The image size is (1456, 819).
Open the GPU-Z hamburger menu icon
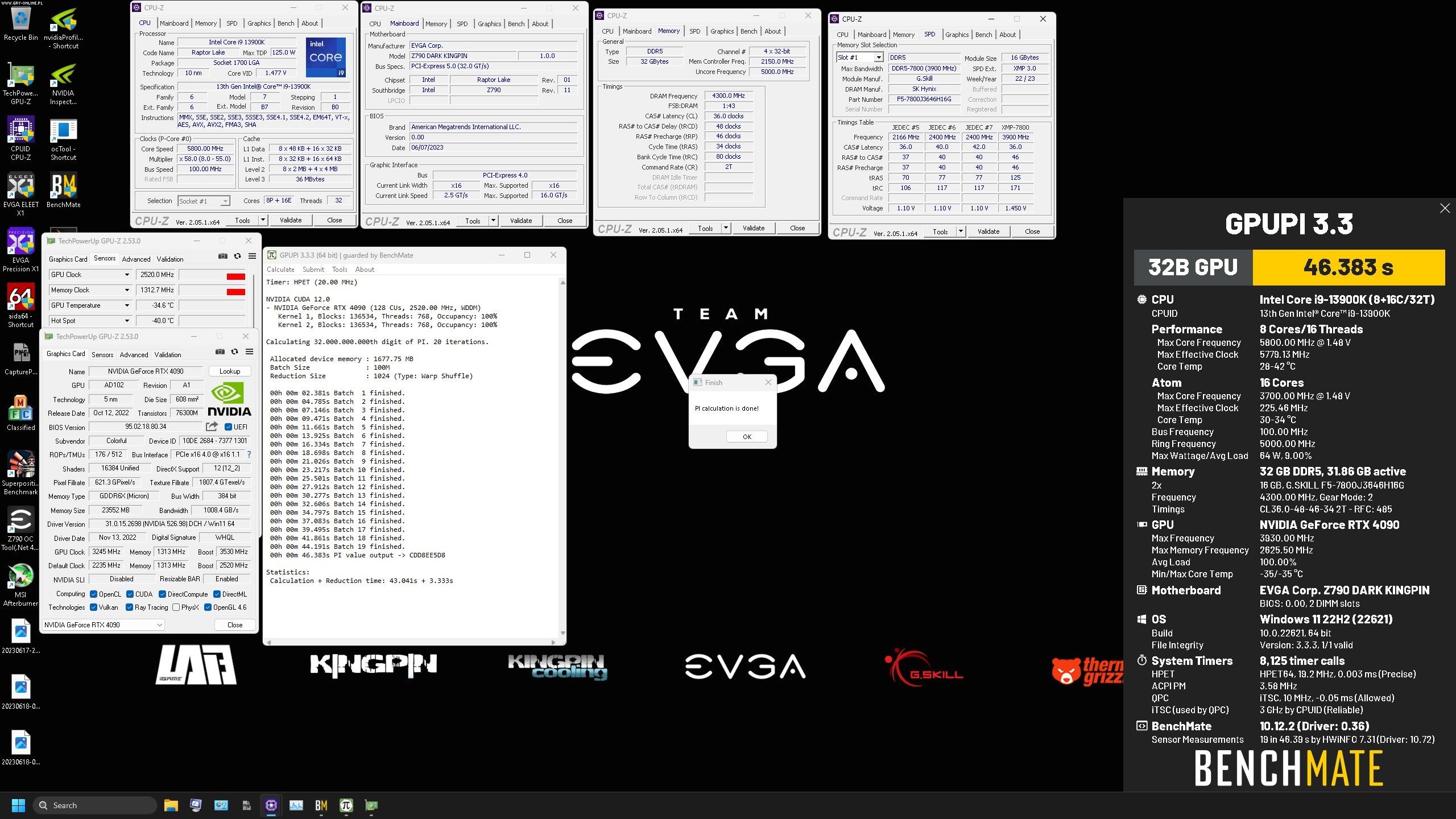tap(249, 352)
